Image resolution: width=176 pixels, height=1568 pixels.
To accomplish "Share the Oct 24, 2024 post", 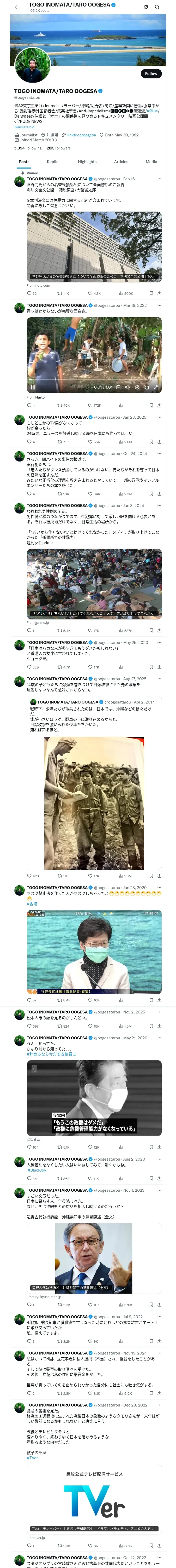I will tap(159, 494).
